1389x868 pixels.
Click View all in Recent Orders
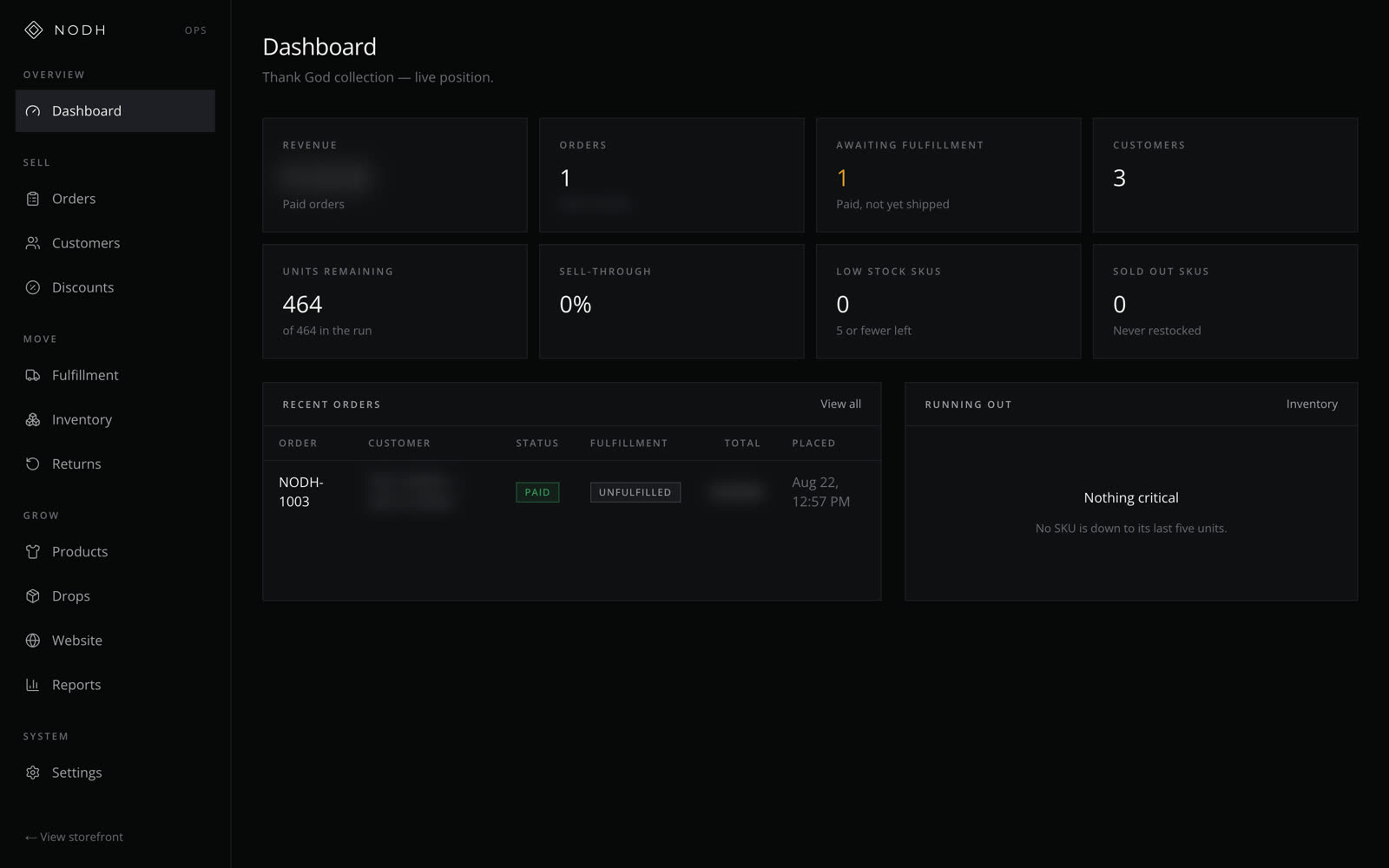point(840,404)
